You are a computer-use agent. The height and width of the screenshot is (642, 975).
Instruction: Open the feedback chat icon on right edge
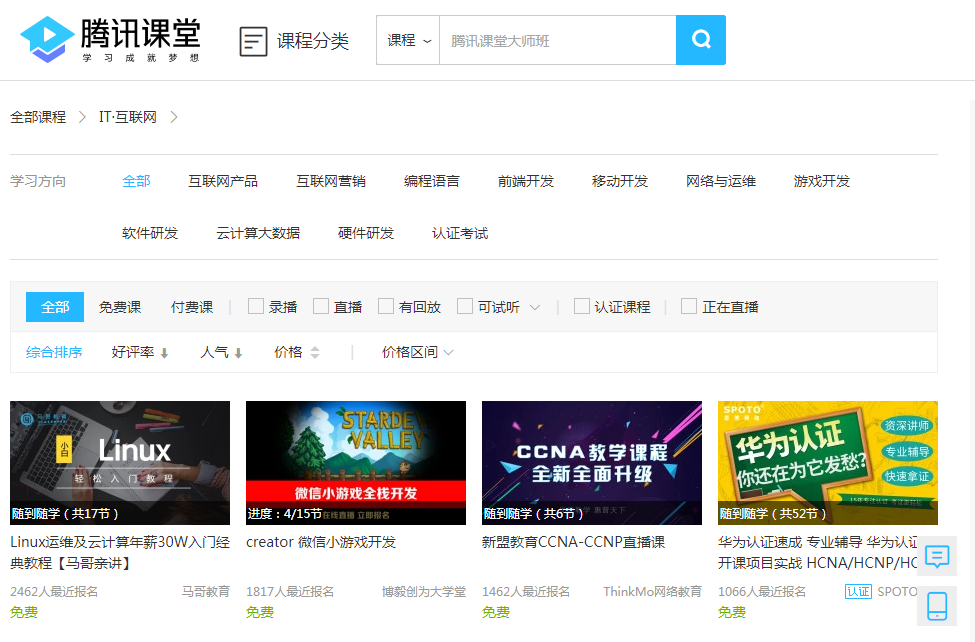pyautogui.click(x=937, y=556)
